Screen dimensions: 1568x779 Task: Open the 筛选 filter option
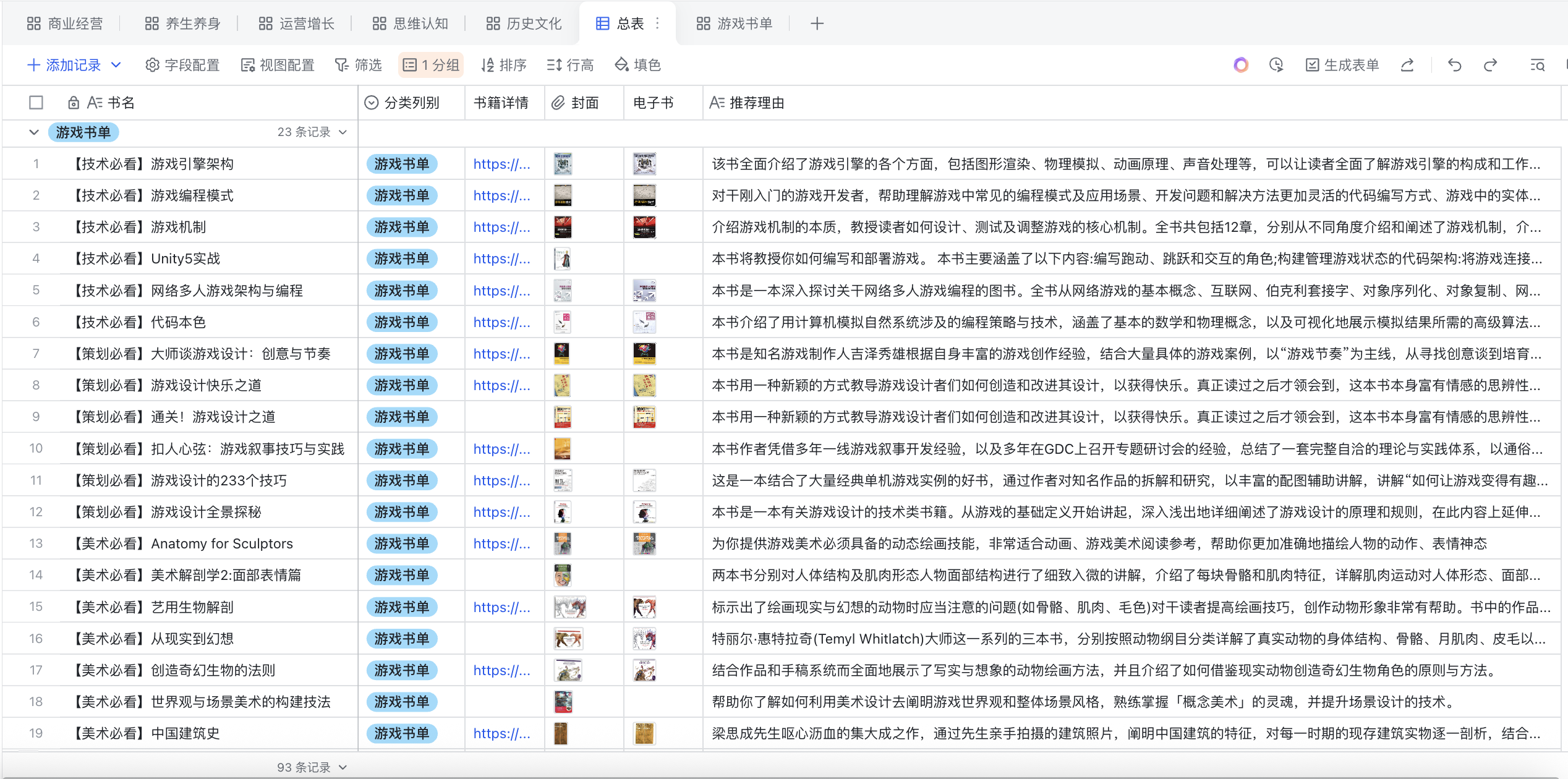(x=359, y=65)
